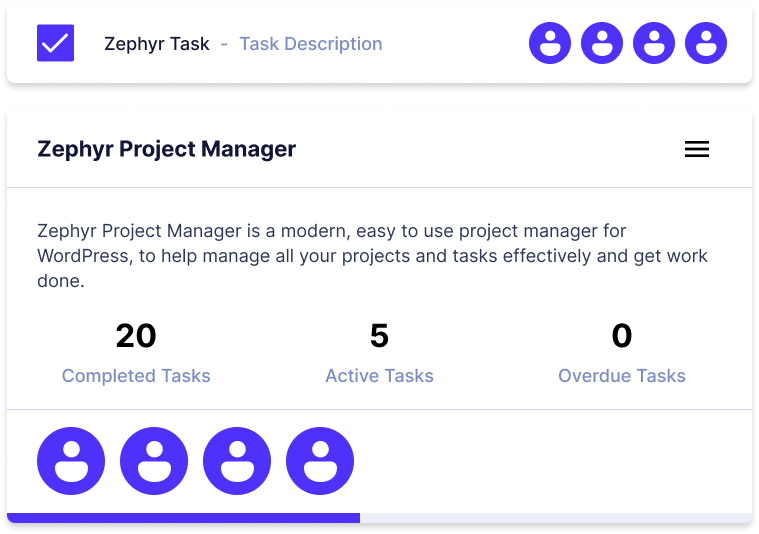Viewport: 759px width, 534px height.
Task: Select first member avatar in project card footer
Action: point(71,461)
